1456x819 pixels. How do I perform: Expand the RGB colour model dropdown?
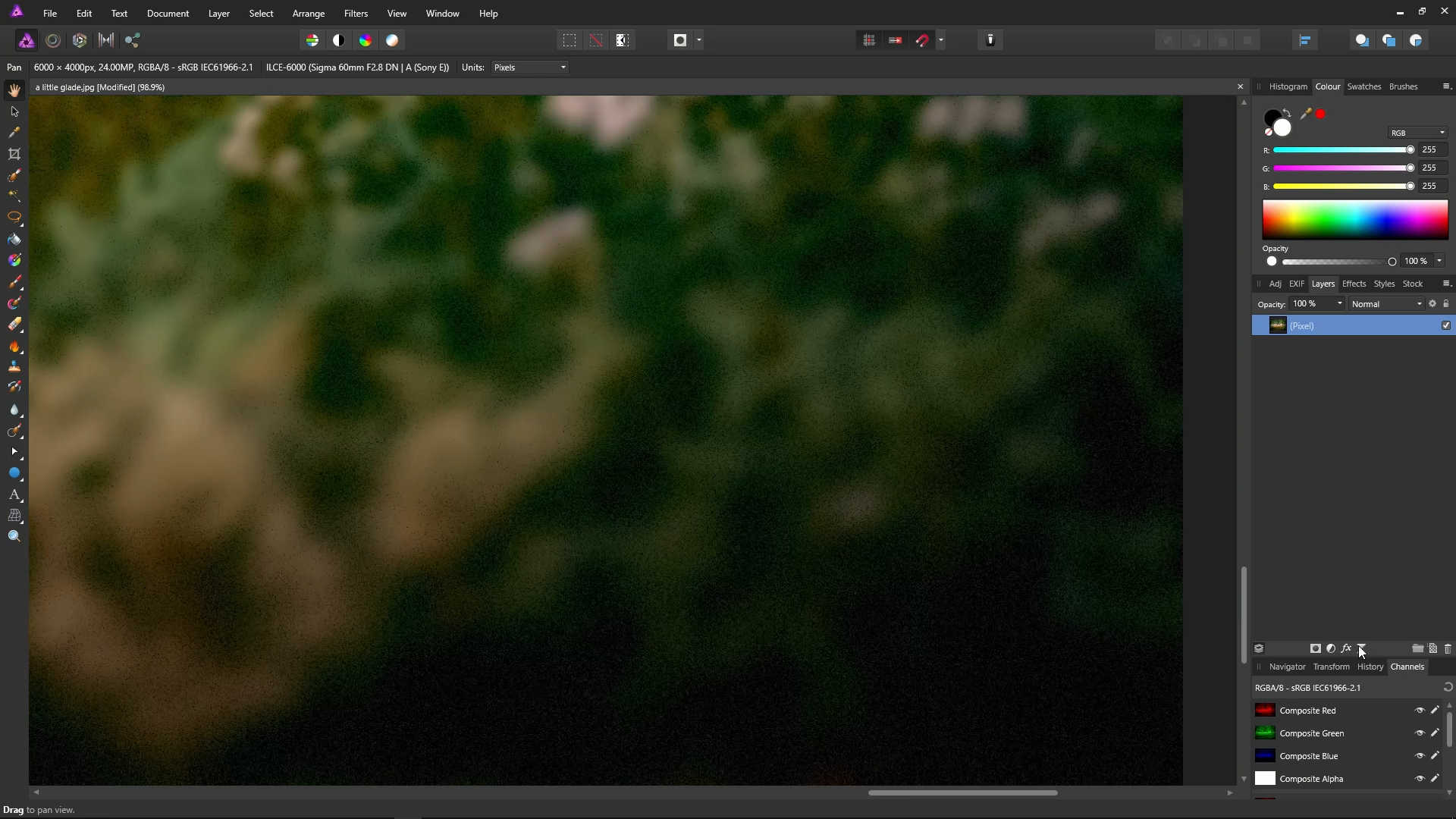[1417, 133]
